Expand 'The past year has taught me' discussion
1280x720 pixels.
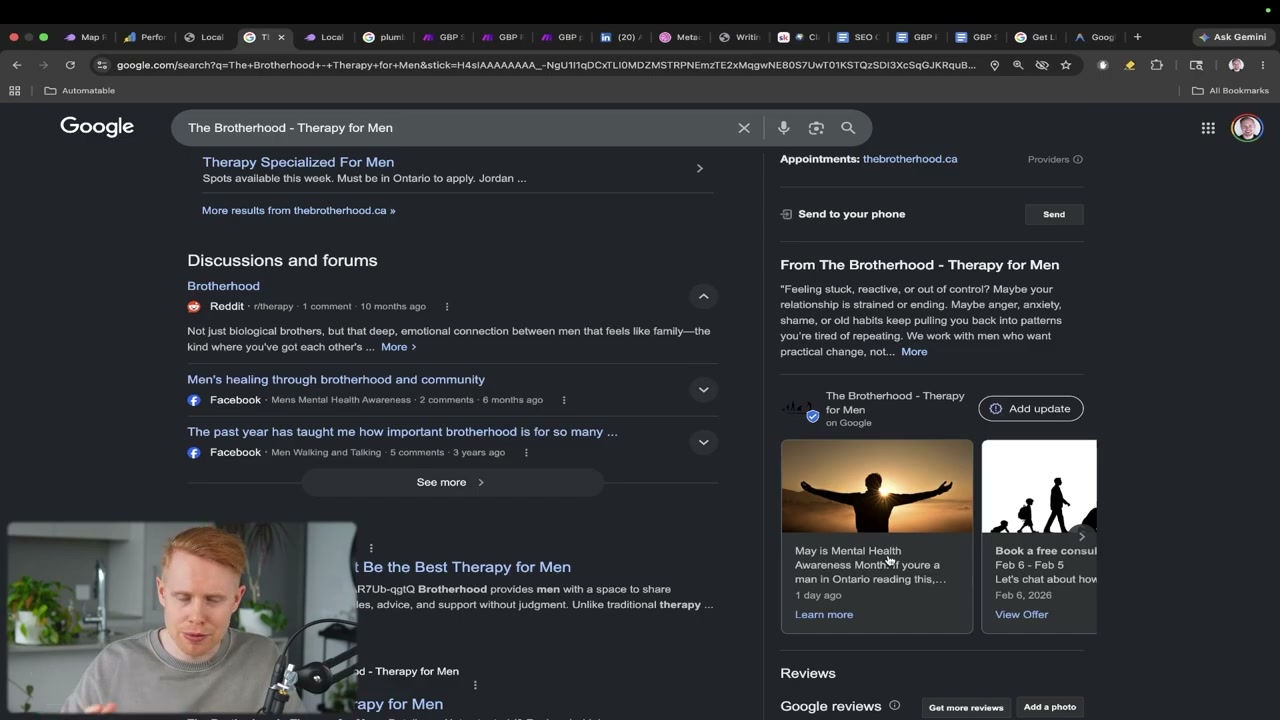pyautogui.click(x=704, y=442)
